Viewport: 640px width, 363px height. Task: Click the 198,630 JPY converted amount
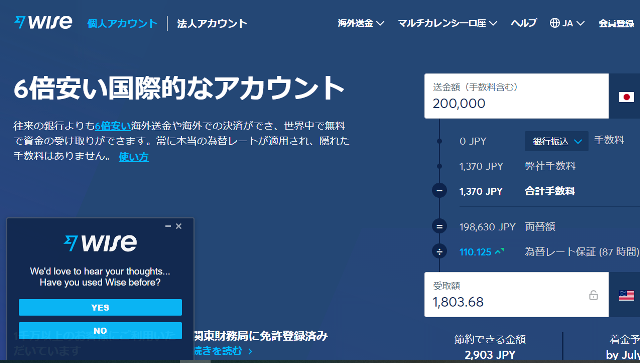[487, 227]
